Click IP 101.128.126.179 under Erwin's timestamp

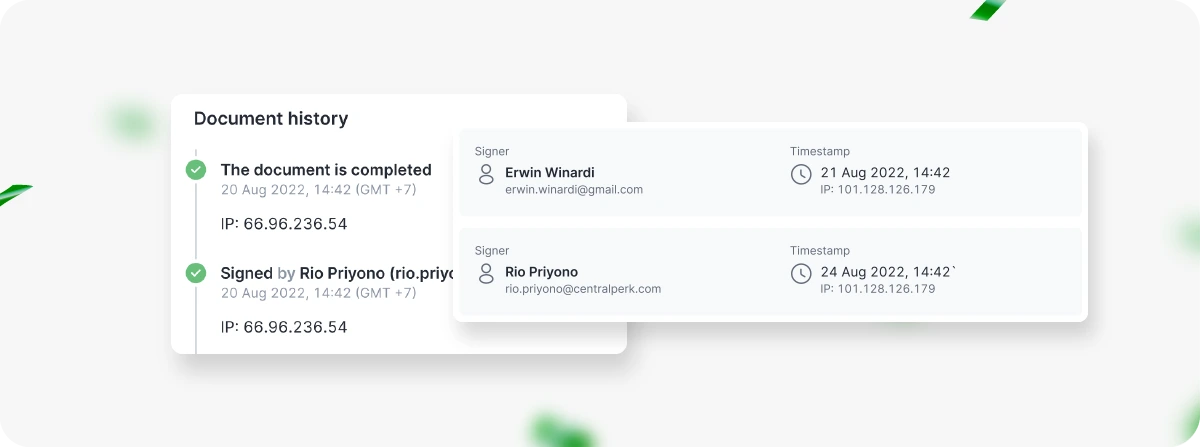coord(878,189)
